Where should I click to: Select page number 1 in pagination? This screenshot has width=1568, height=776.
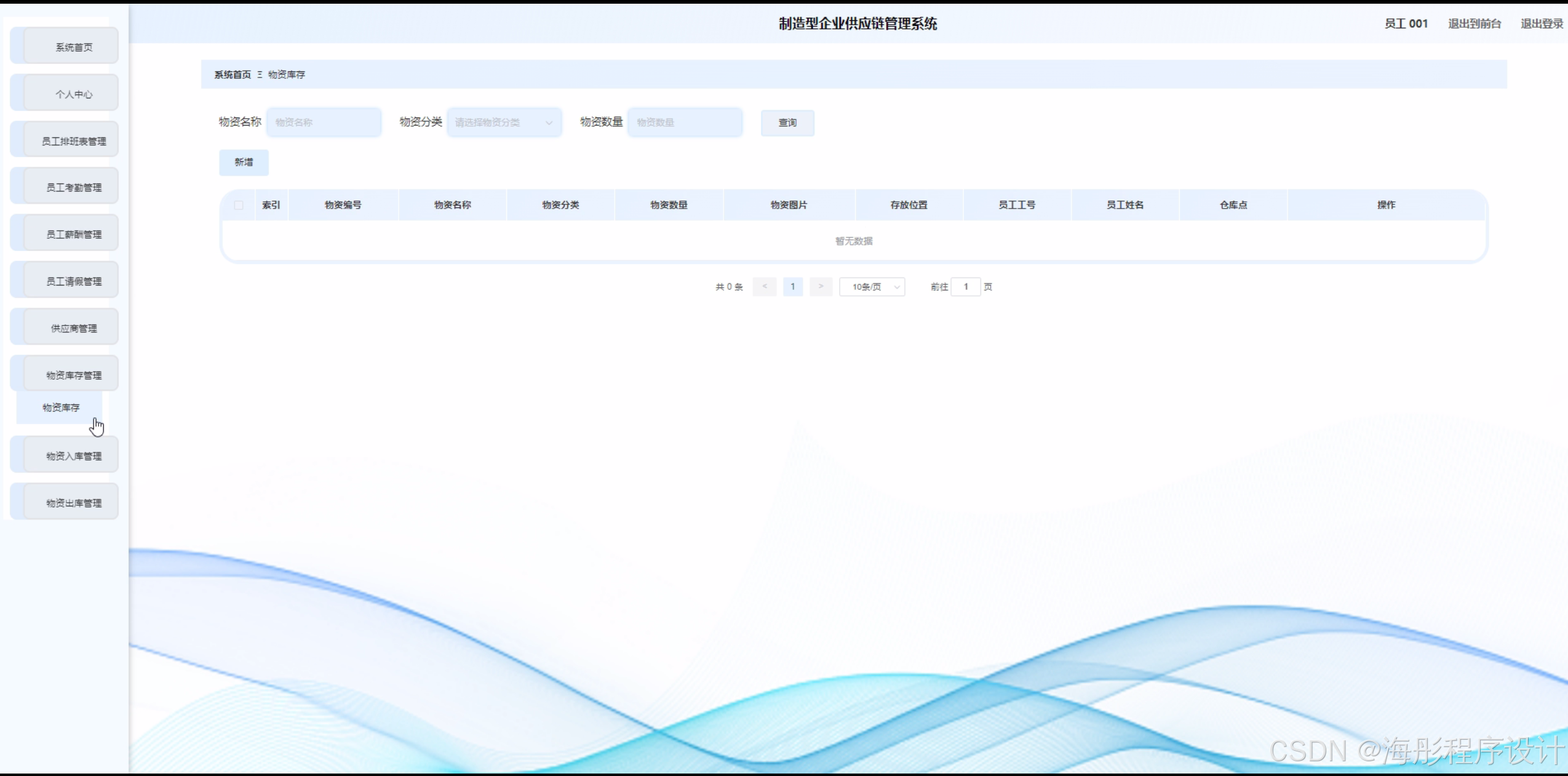click(x=793, y=287)
